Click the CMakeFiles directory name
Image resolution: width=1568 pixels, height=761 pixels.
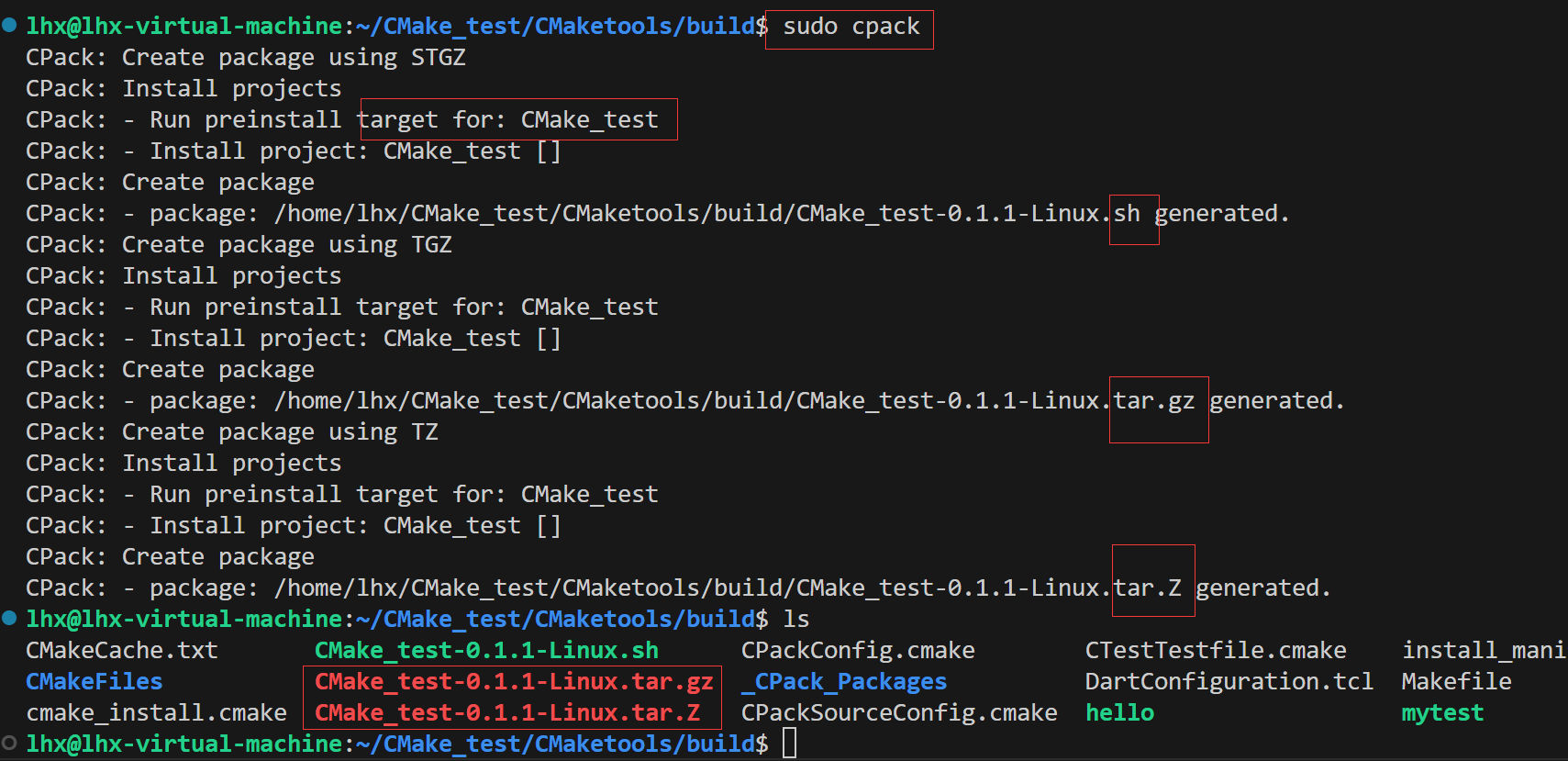click(x=95, y=682)
